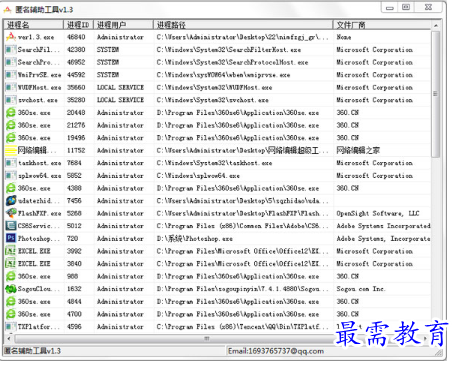
Task: Select LOCAL SERVICE user of WUDFHost.exe
Action: coord(120,87)
